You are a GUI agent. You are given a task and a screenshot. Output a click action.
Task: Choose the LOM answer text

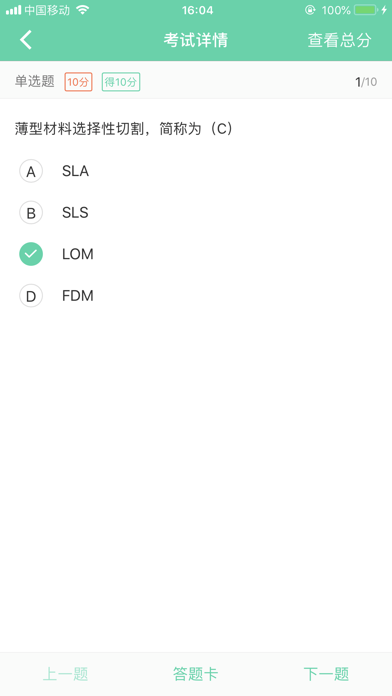coord(78,254)
